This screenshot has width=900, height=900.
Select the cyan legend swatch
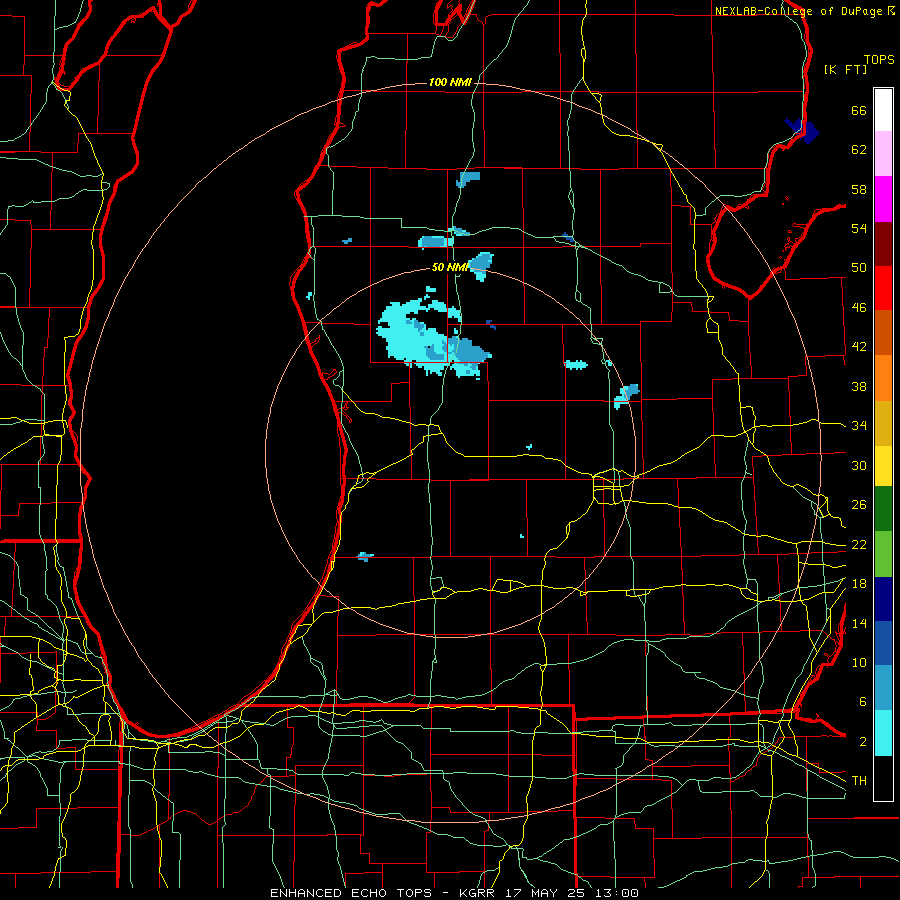click(883, 733)
